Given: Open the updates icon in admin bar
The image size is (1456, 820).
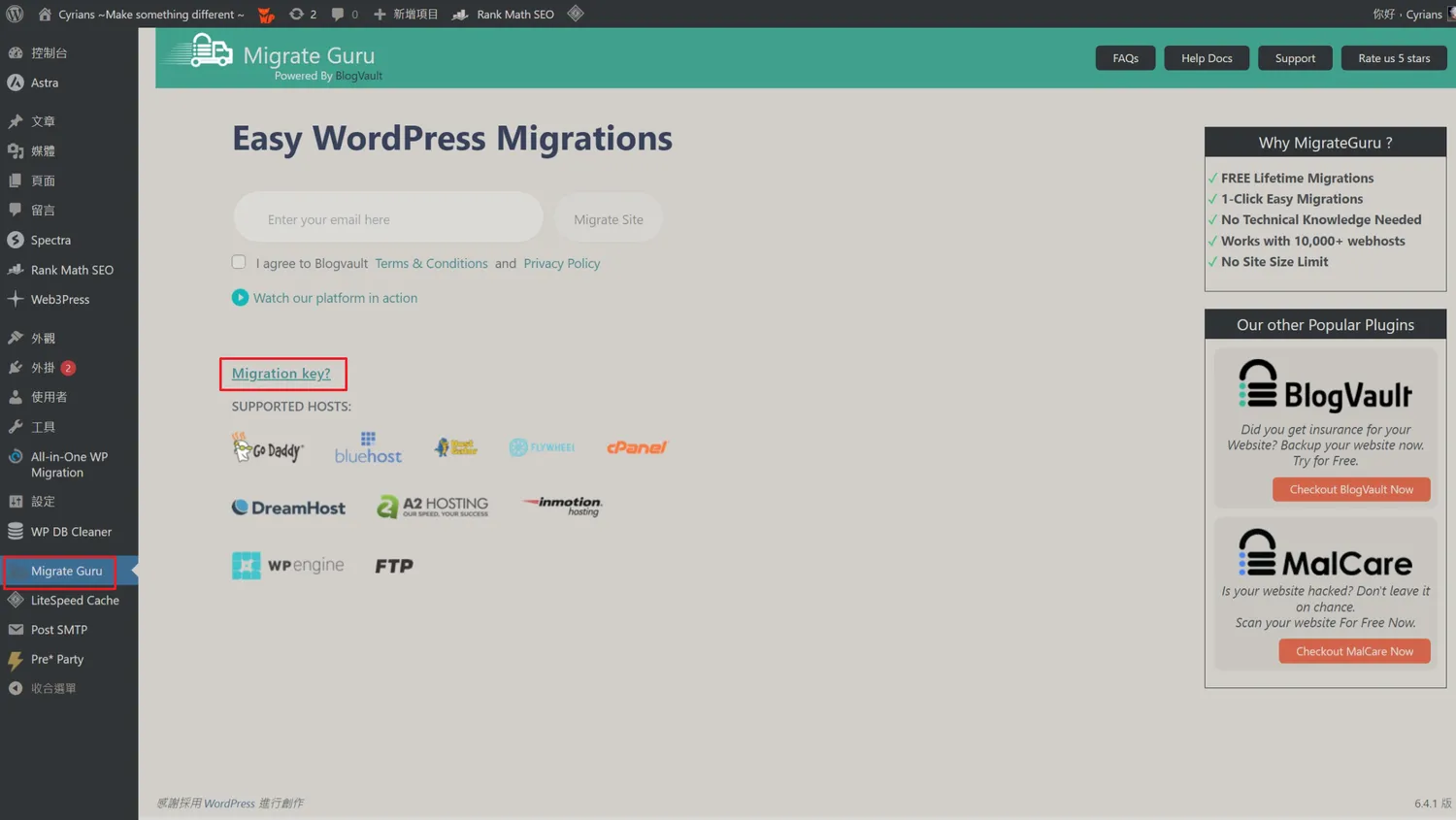Looking at the screenshot, I should [x=297, y=14].
